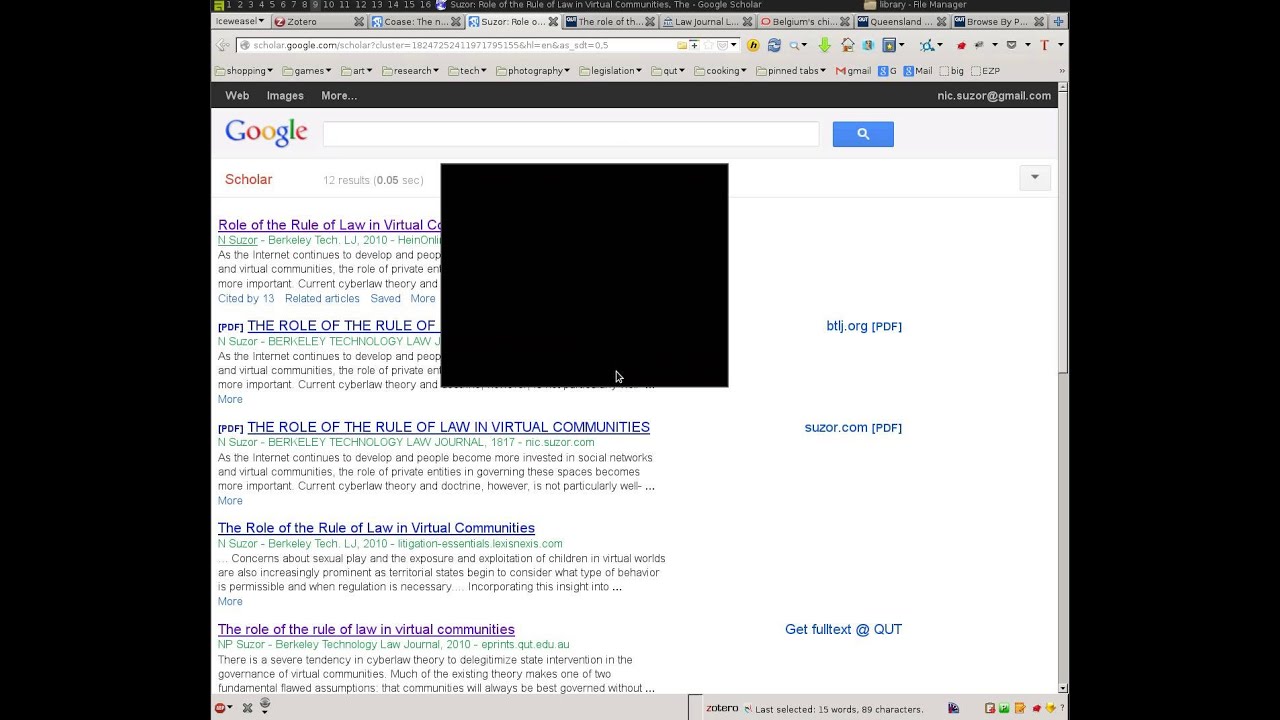
Task: Expand the bookmarks toolbar overflow chevron
Action: coord(1062,71)
